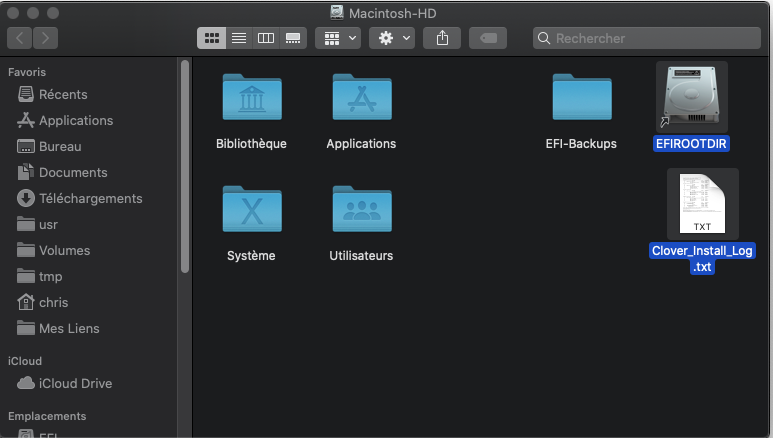This screenshot has height=438, width=773.
Task: Go back with the left arrow button
Action: [x=20, y=38]
